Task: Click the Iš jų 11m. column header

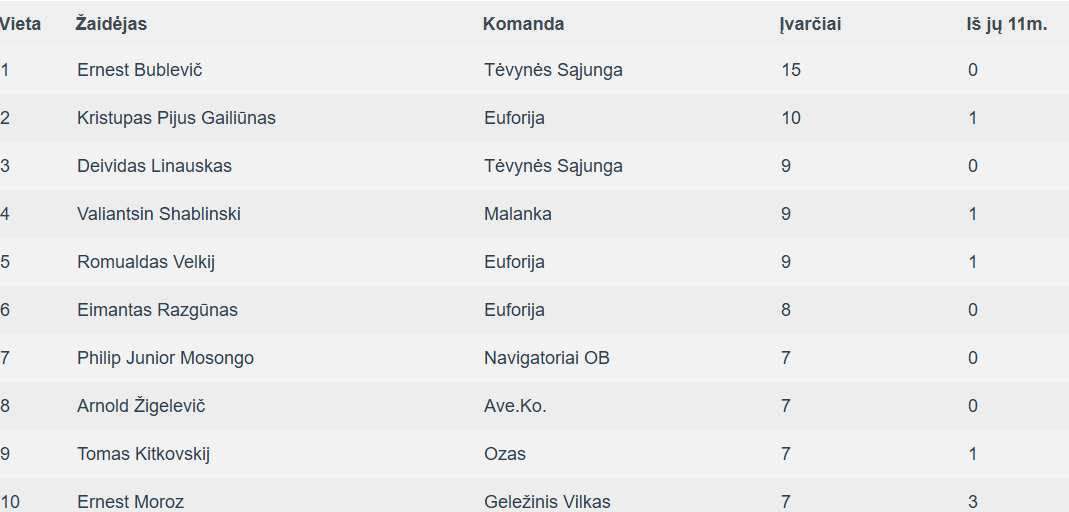Action: click(1006, 25)
